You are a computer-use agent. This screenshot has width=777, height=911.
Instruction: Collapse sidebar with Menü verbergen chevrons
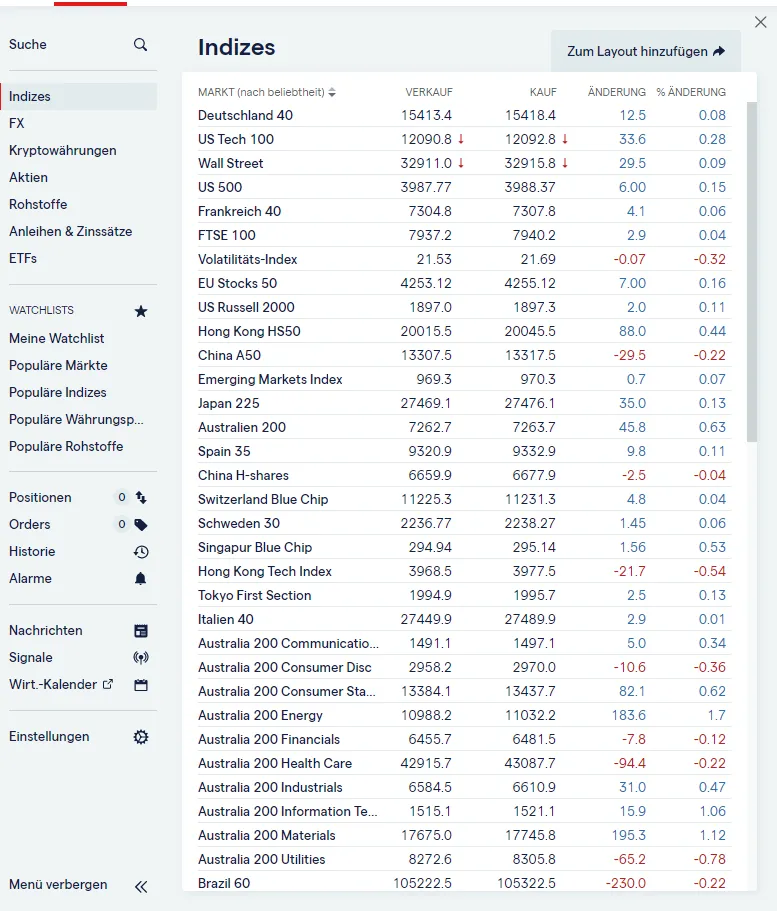coord(141,886)
